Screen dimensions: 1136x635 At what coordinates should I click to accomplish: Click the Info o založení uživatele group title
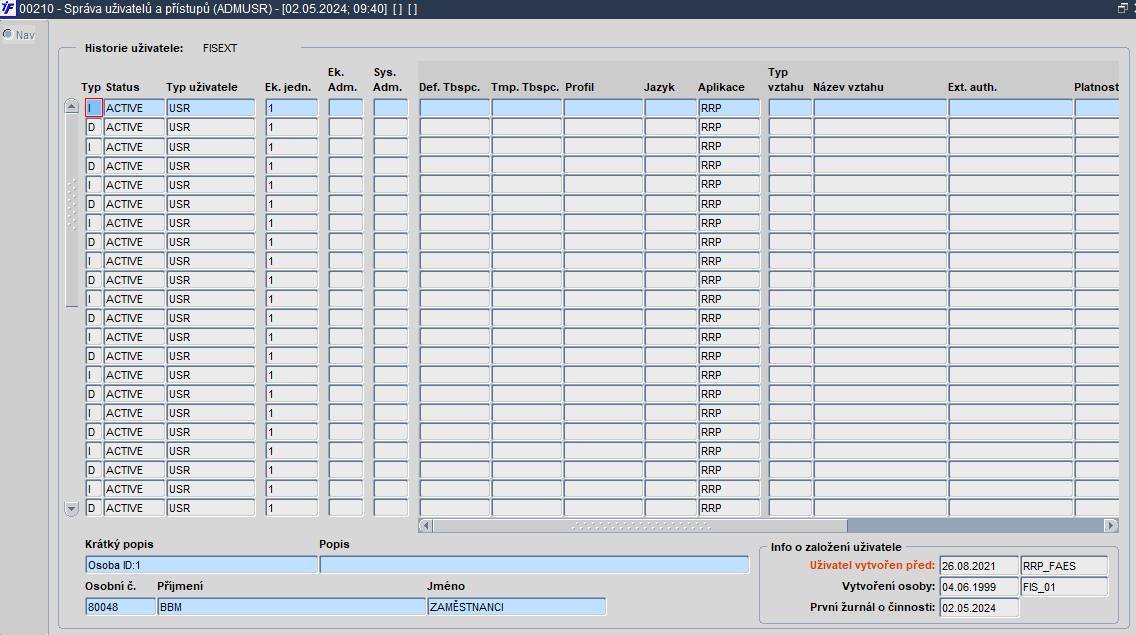point(836,547)
